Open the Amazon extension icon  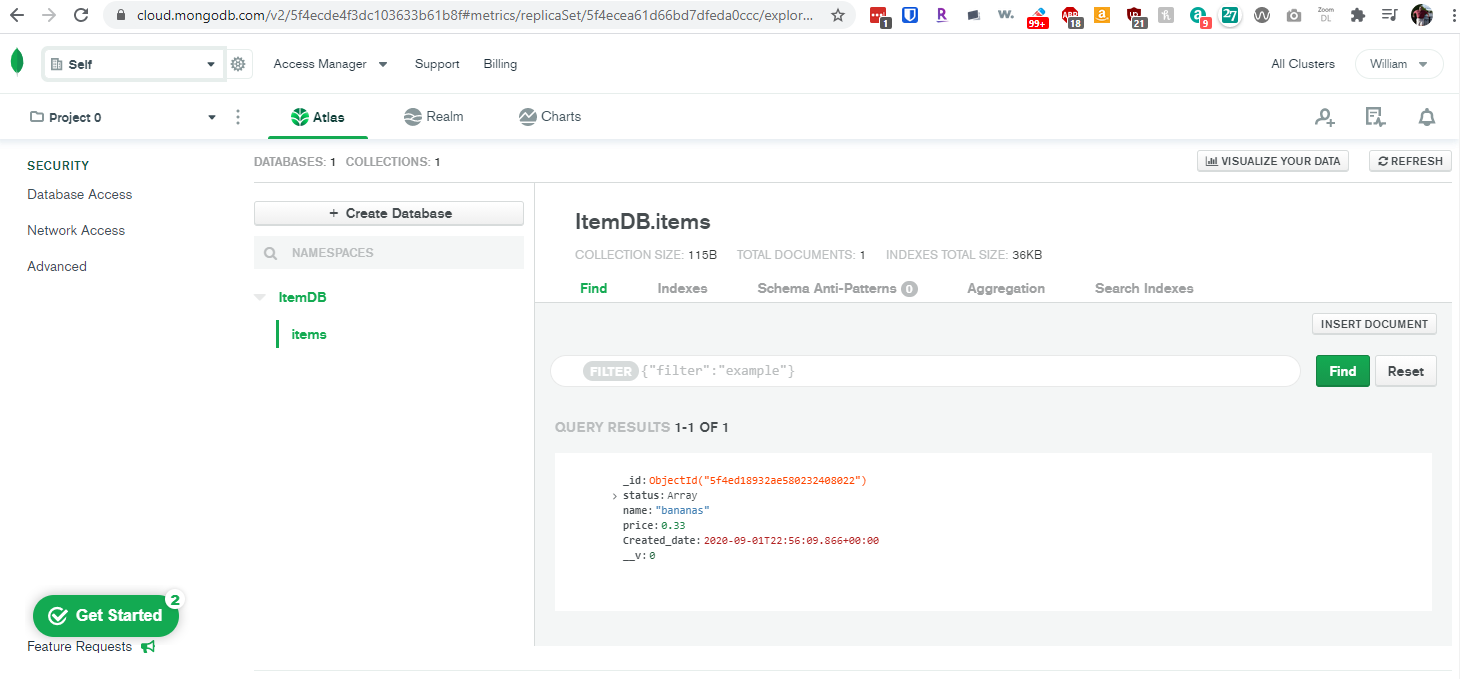(x=1101, y=15)
